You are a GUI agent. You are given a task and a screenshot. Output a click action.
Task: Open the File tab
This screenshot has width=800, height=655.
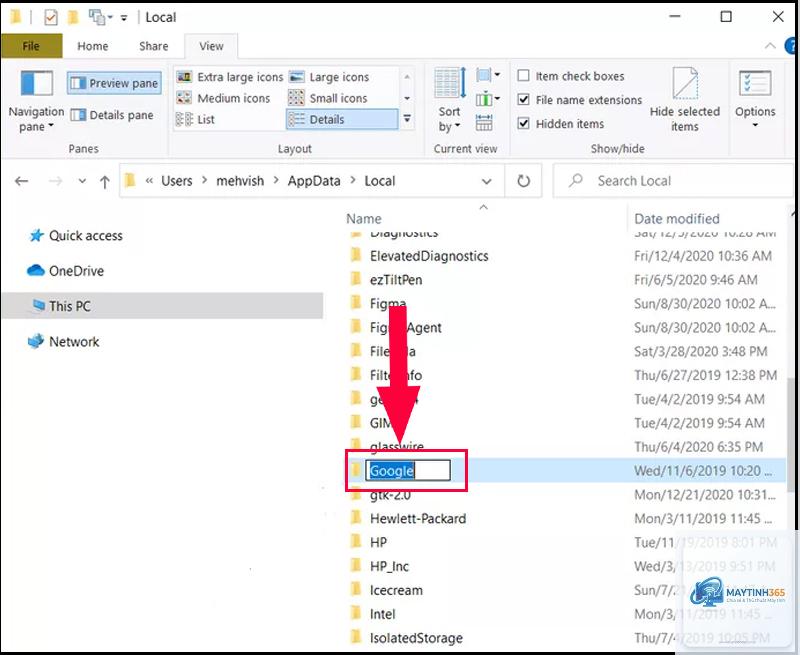pyautogui.click(x=31, y=46)
